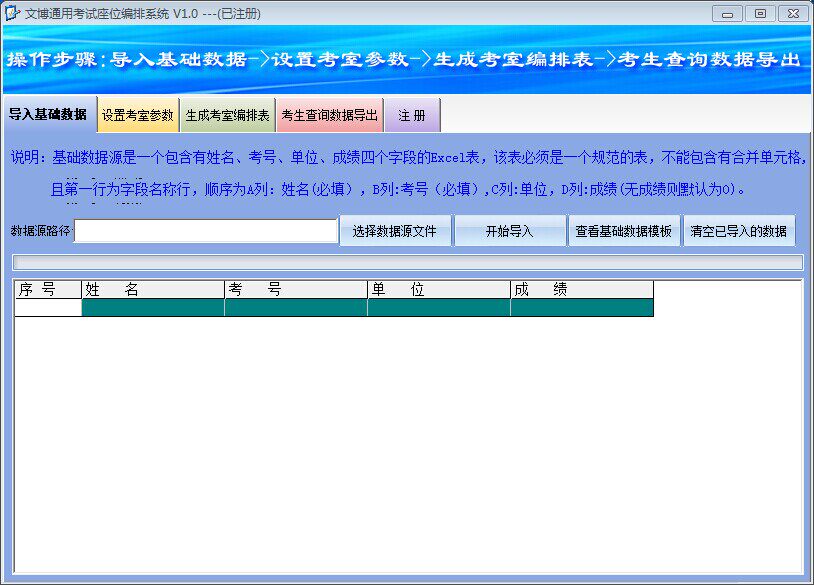Click the import progress bar
The image size is (814, 585).
pyautogui.click(x=408, y=262)
